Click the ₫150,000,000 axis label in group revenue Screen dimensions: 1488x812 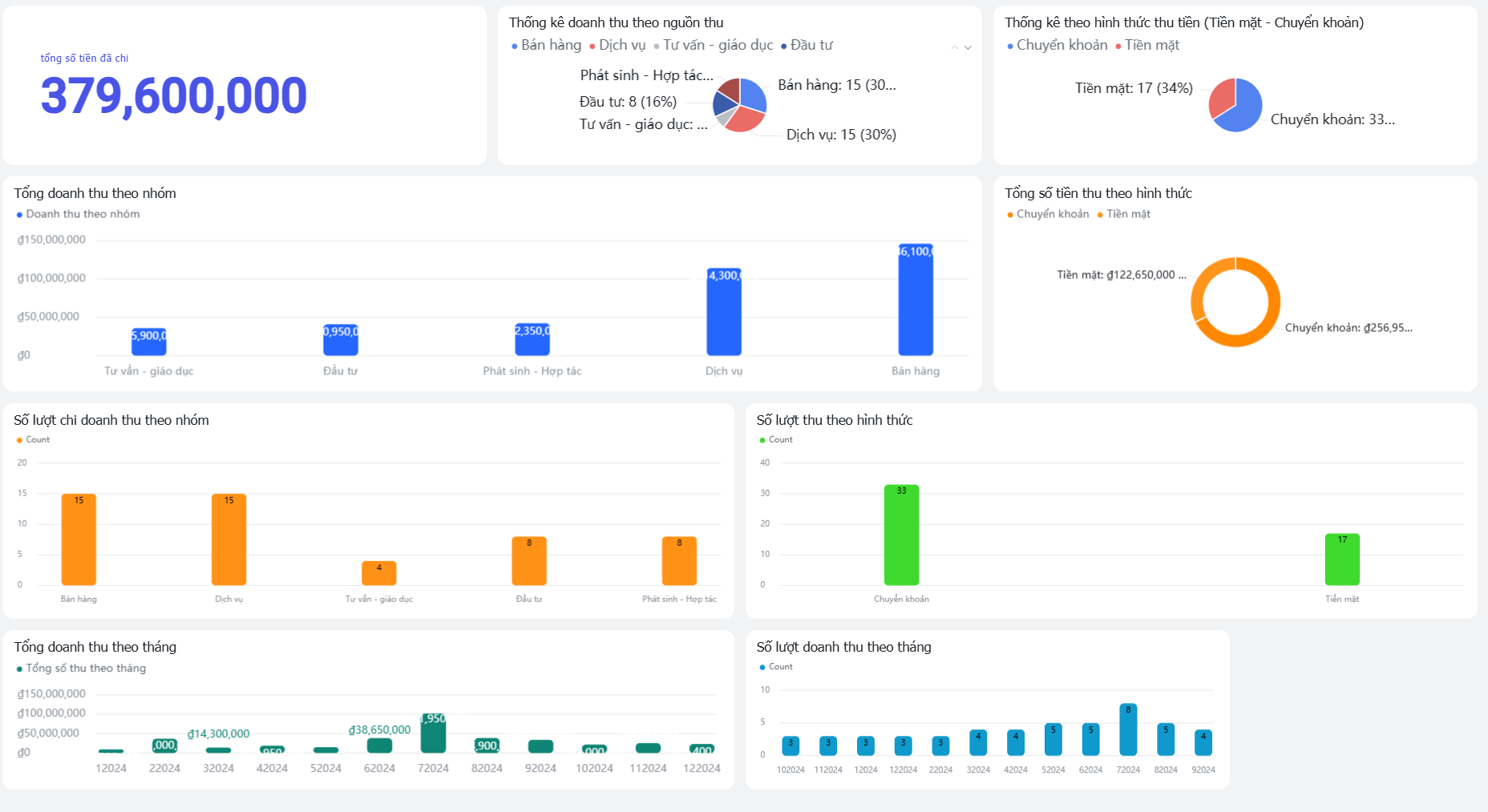(x=51, y=240)
